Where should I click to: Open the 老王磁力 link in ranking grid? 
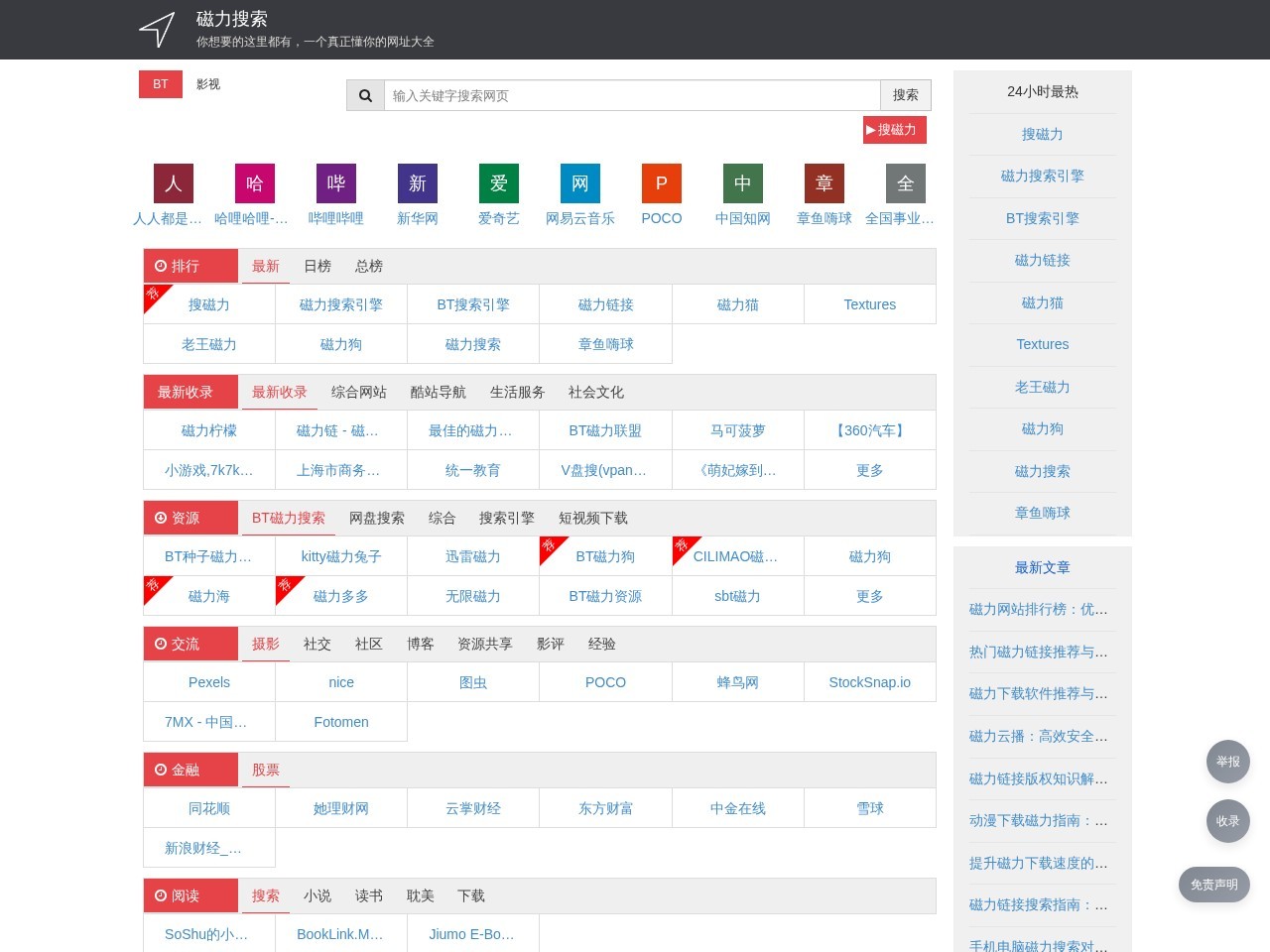[x=209, y=344]
